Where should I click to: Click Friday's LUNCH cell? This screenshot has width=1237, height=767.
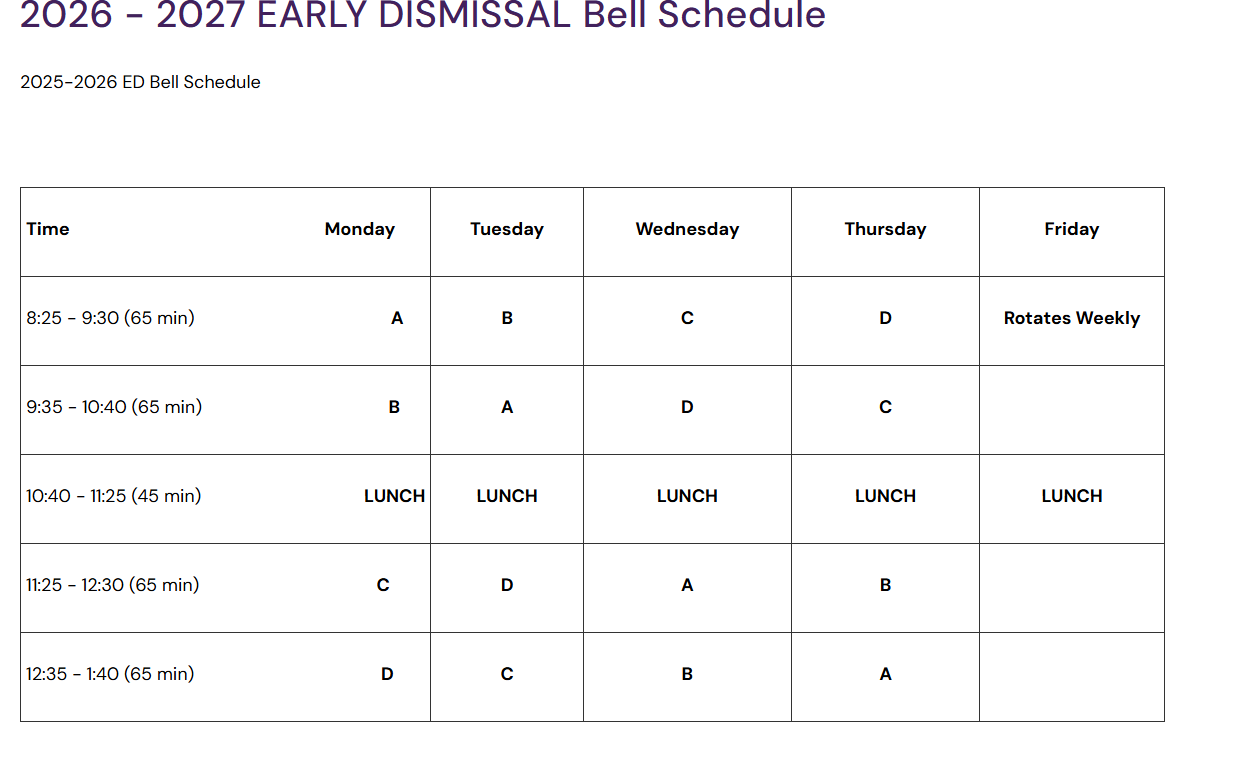click(1072, 496)
